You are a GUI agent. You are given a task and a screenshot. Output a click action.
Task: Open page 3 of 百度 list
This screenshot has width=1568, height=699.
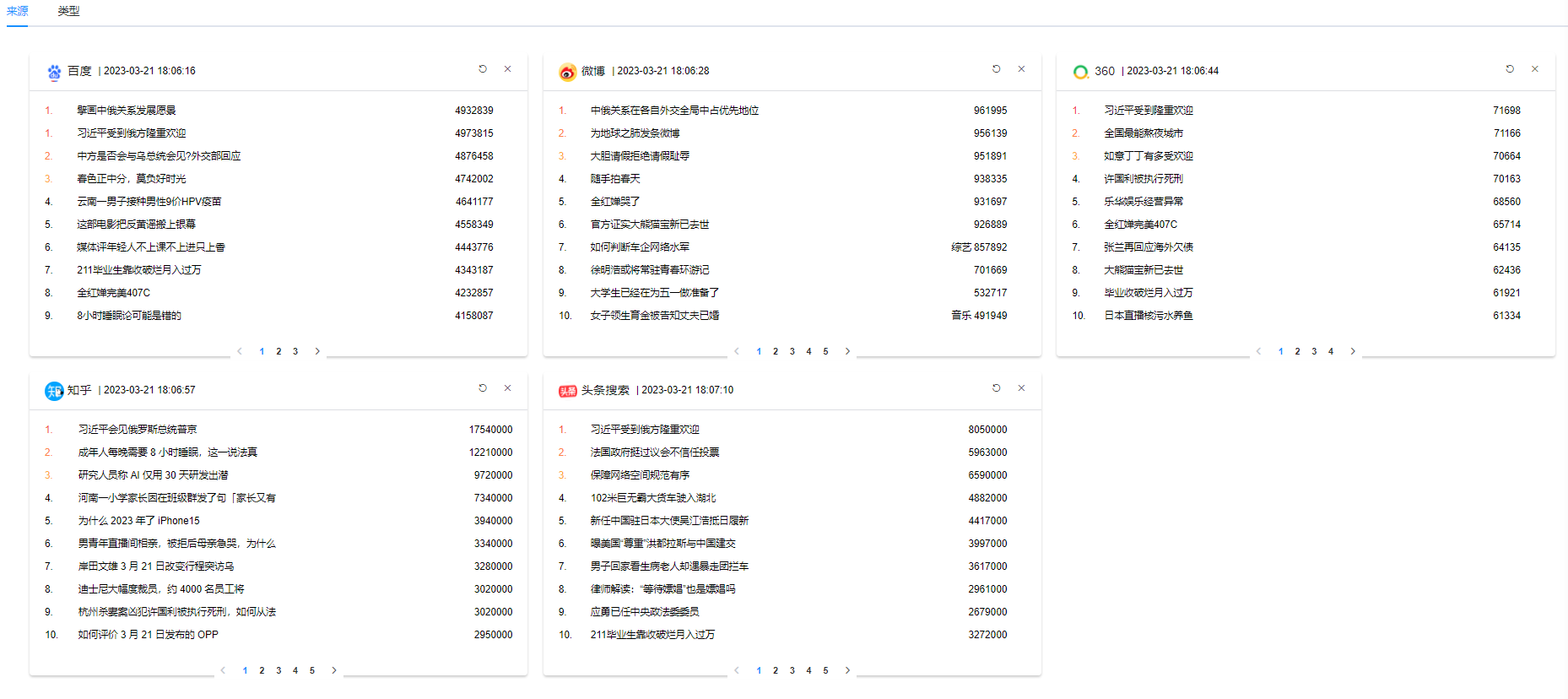pos(295,351)
